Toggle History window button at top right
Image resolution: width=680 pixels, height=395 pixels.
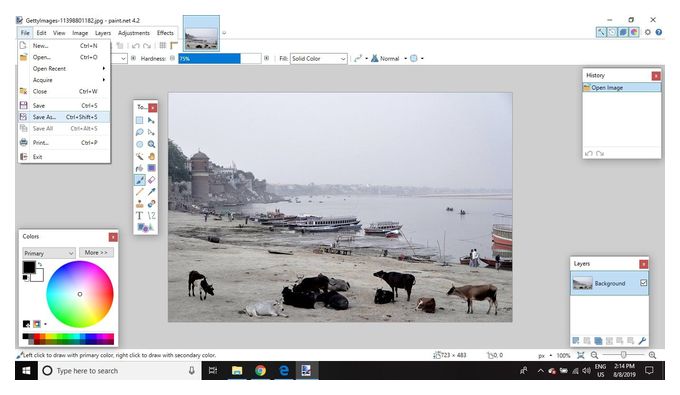(611, 32)
